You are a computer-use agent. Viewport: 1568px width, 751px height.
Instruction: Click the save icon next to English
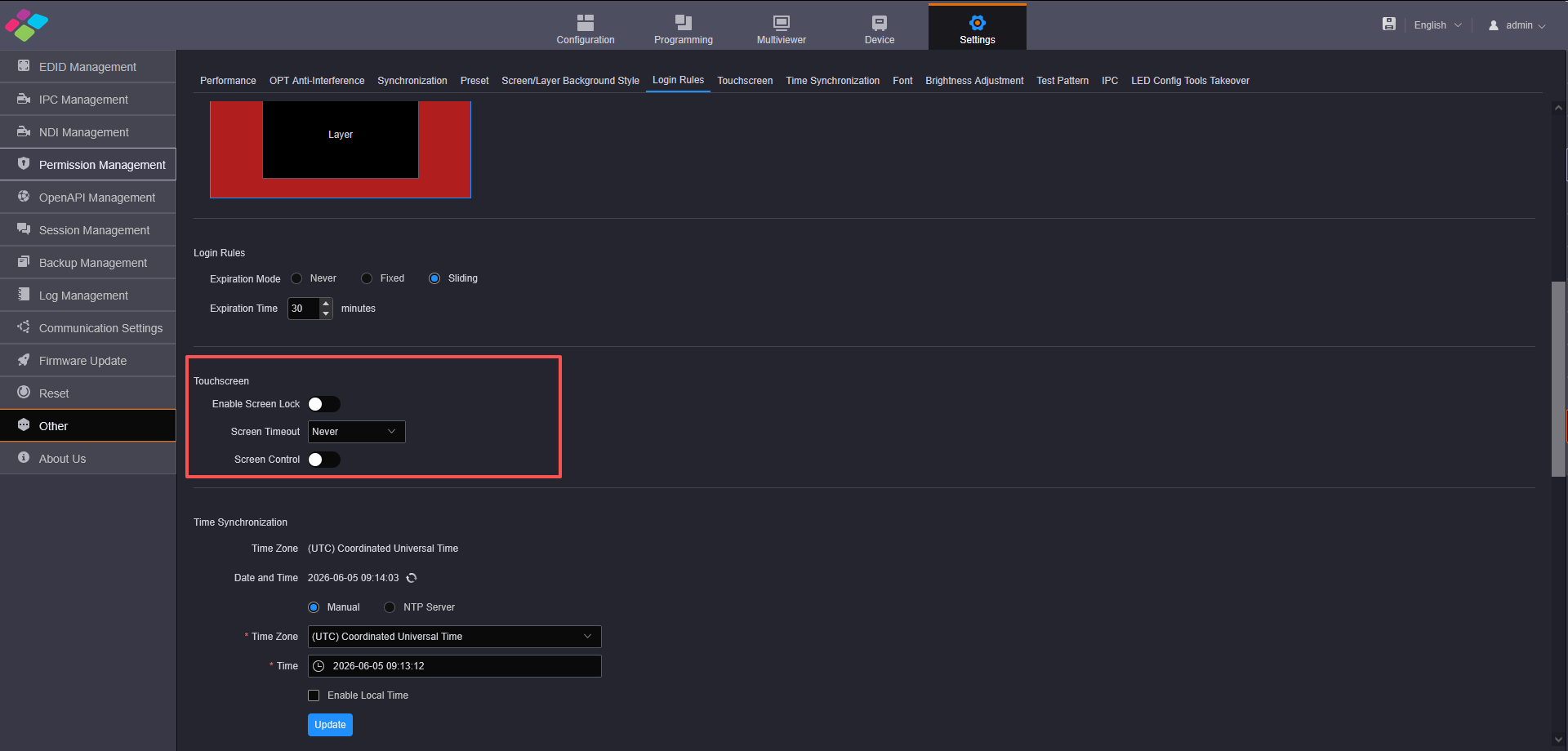pyautogui.click(x=1388, y=24)
